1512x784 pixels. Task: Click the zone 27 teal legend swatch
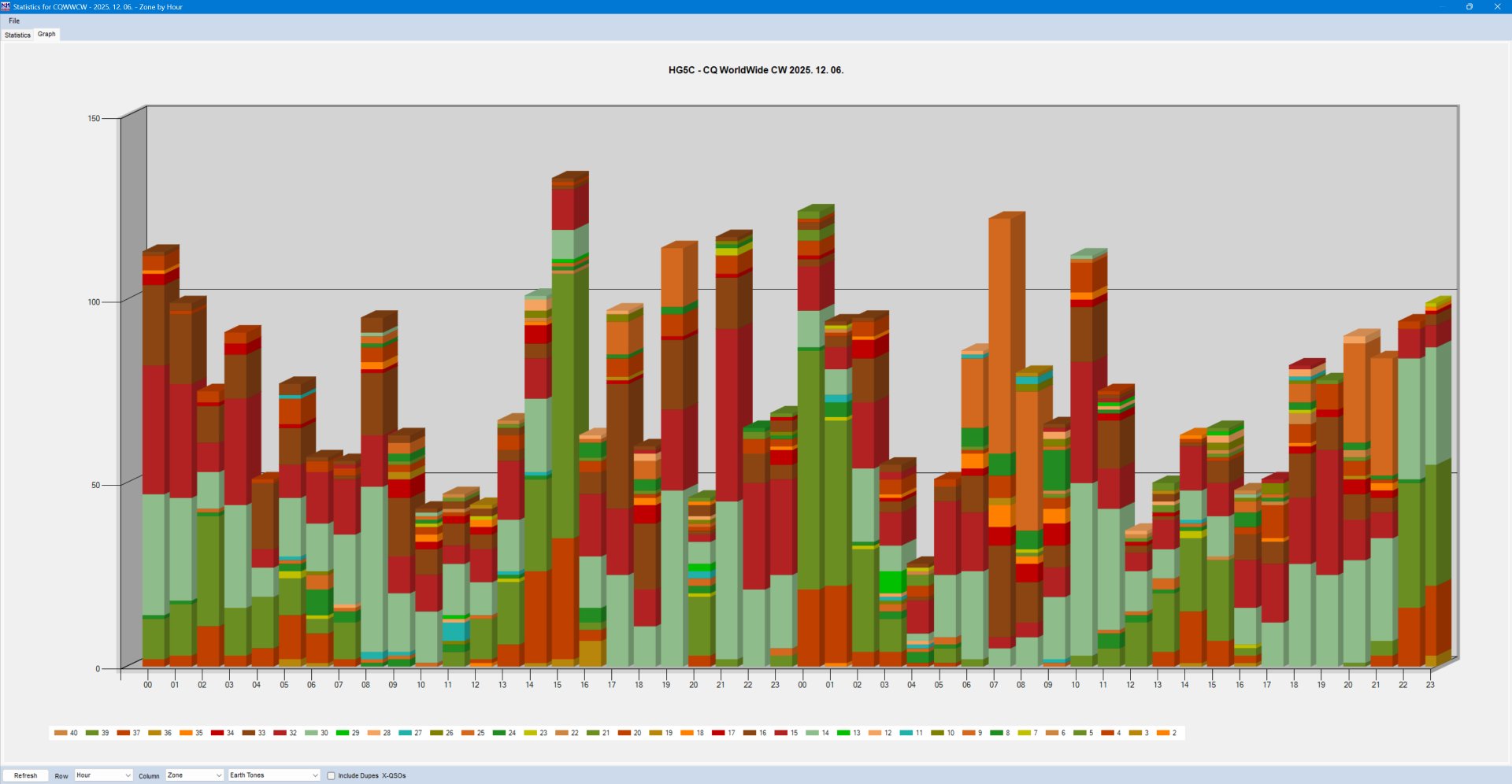coord(405,733)
